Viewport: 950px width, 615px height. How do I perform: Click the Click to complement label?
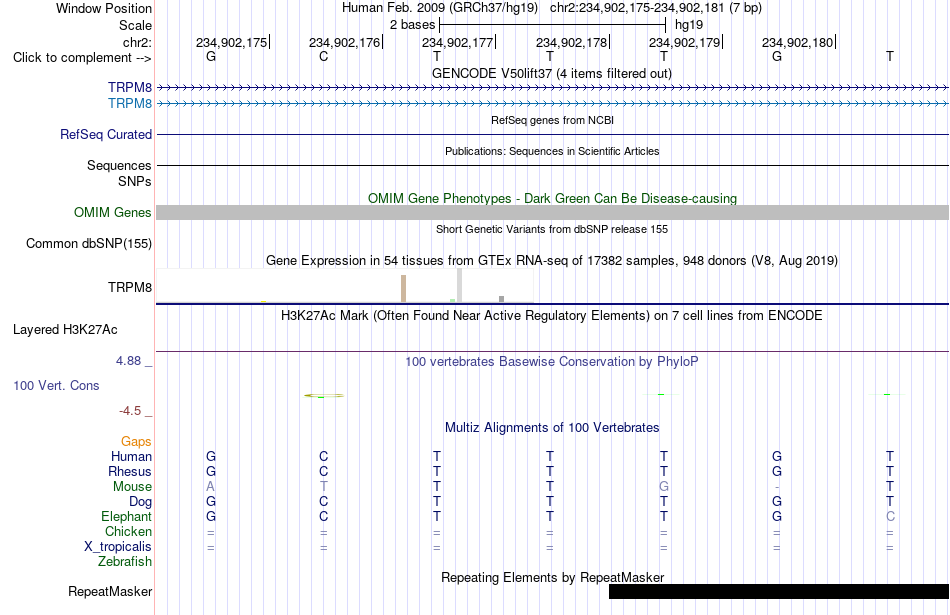click(x=82, y=58)
